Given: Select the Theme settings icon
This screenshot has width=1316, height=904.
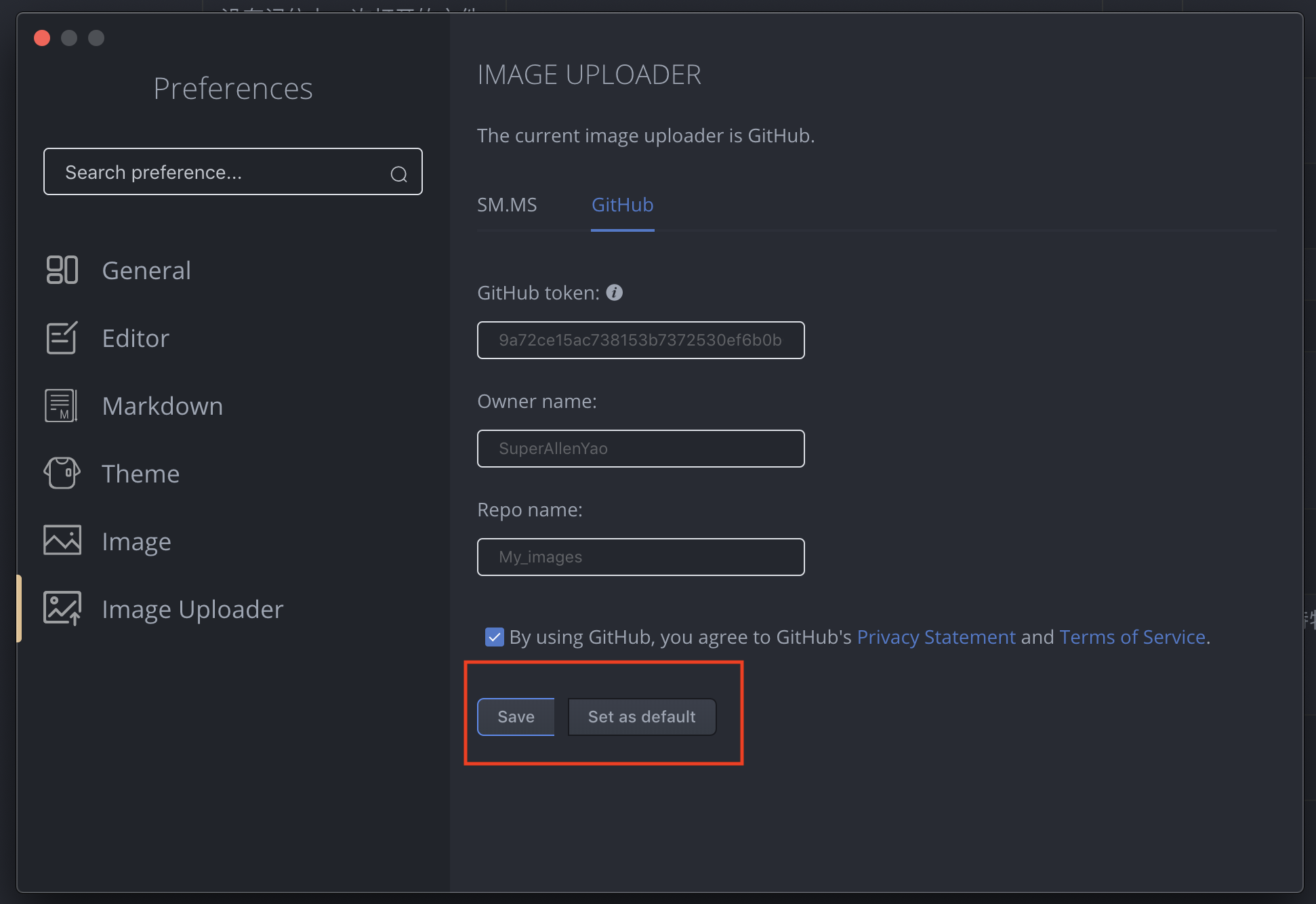Looking at the screenshot, I should tap(62, 473).
